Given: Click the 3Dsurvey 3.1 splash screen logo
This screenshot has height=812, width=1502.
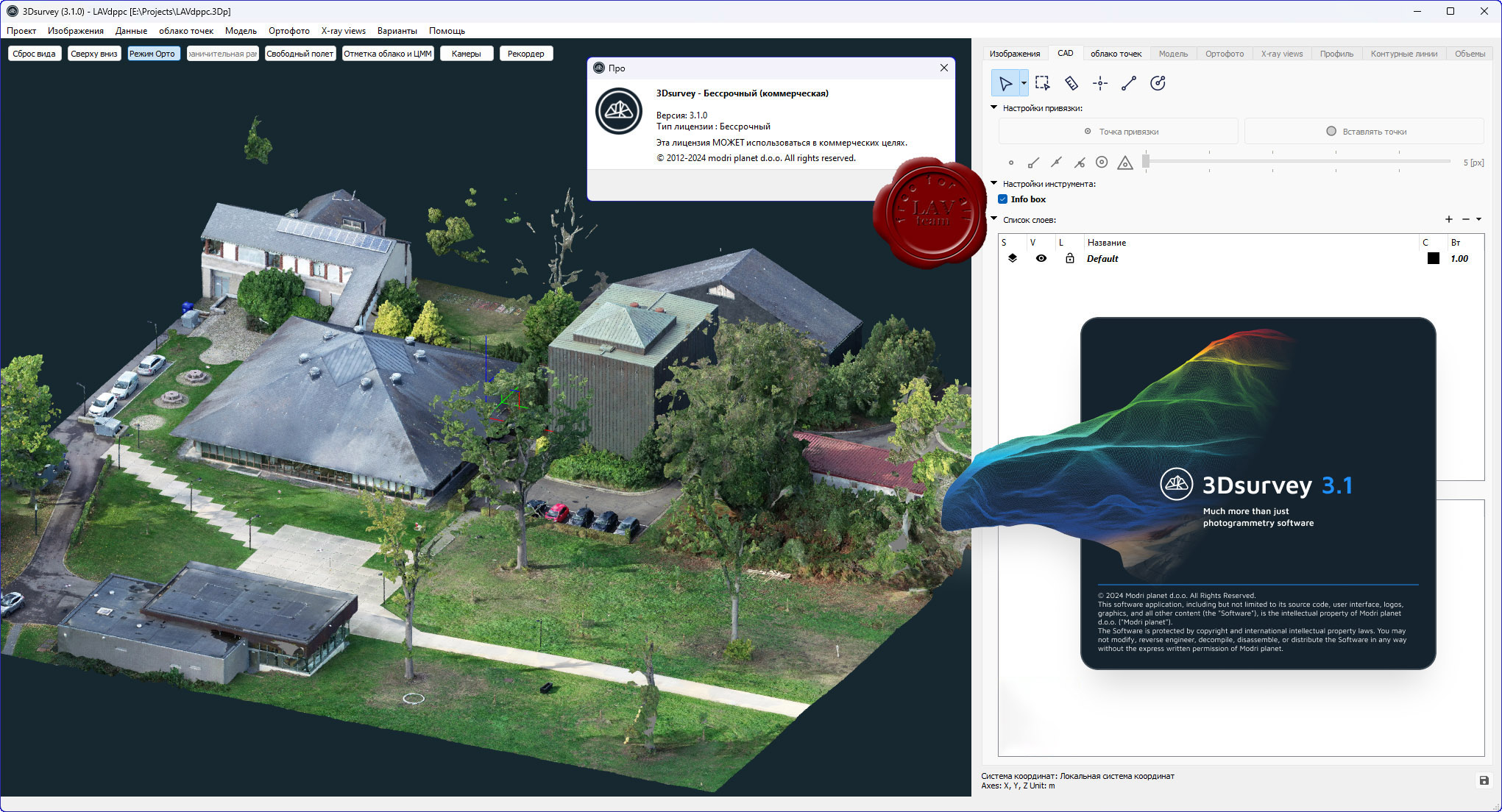Looking at the screenshot, I should (x=1177, y=484).
